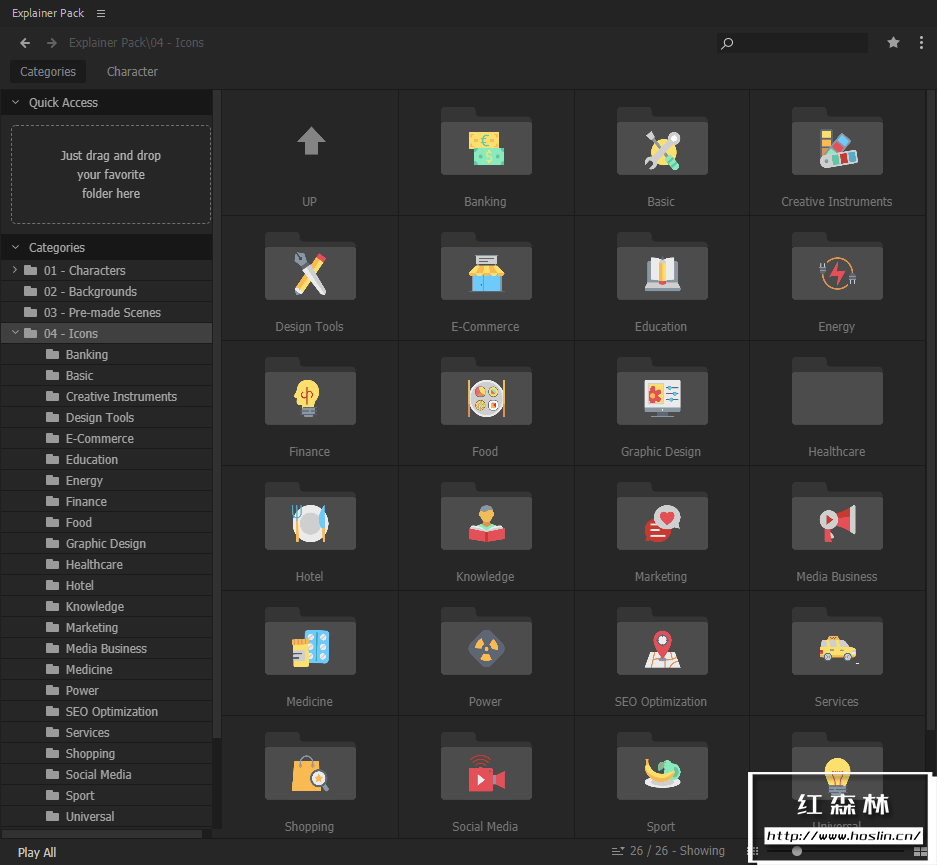Select Media Business in the tree

[x=106, y=648]
